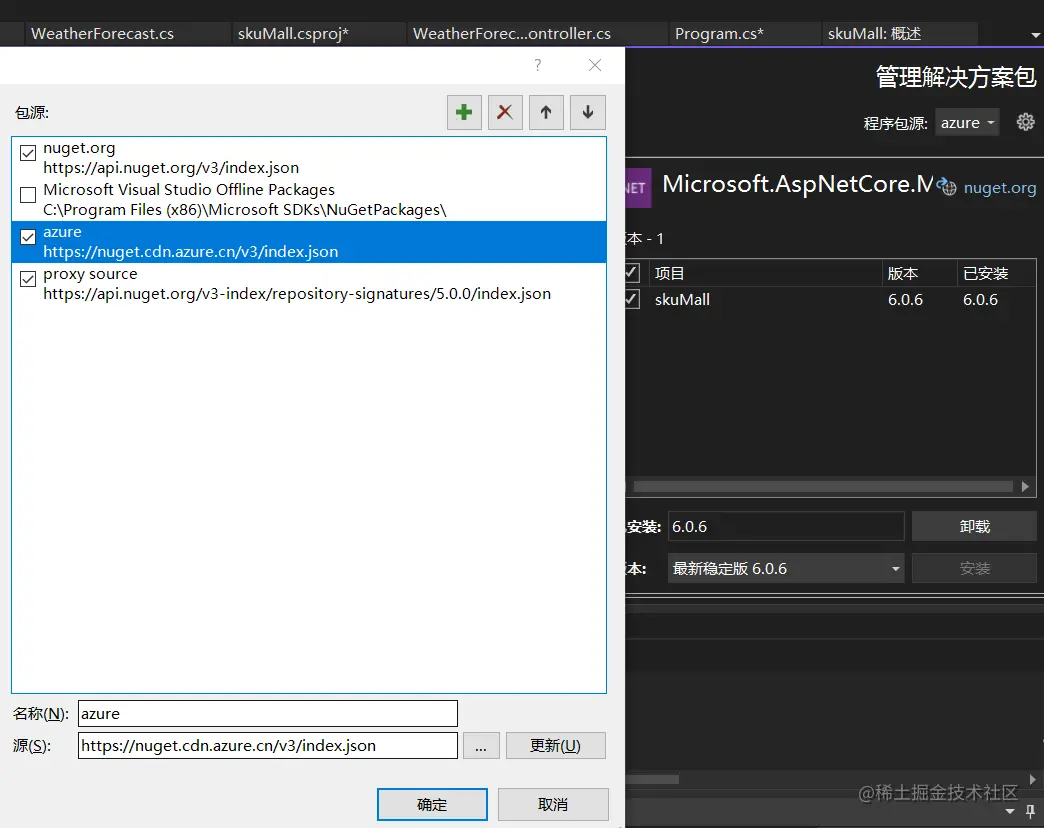
Task: Click bottom horizontal scrollbar thumb
Action: [x=652, y=779]
